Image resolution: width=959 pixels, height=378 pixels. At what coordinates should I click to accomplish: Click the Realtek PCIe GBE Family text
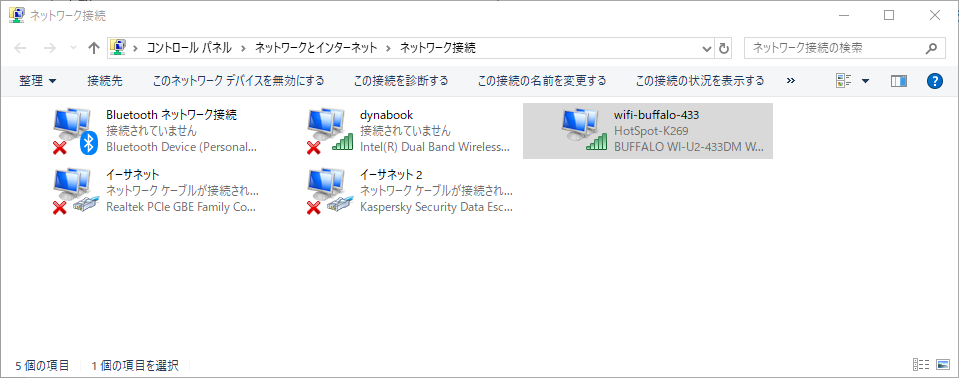tap(181, 207)
